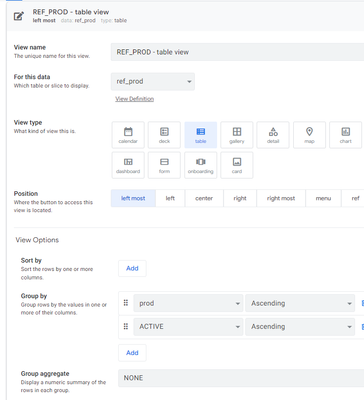Image resolution: width=364 pixels, height=400 pixels.
Task: Select the map view type
Action: point(309,135)
